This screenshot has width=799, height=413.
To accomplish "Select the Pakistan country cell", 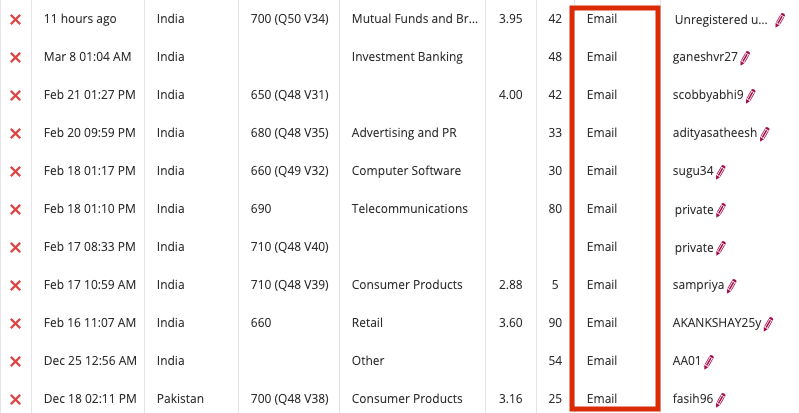I will 180,399.
